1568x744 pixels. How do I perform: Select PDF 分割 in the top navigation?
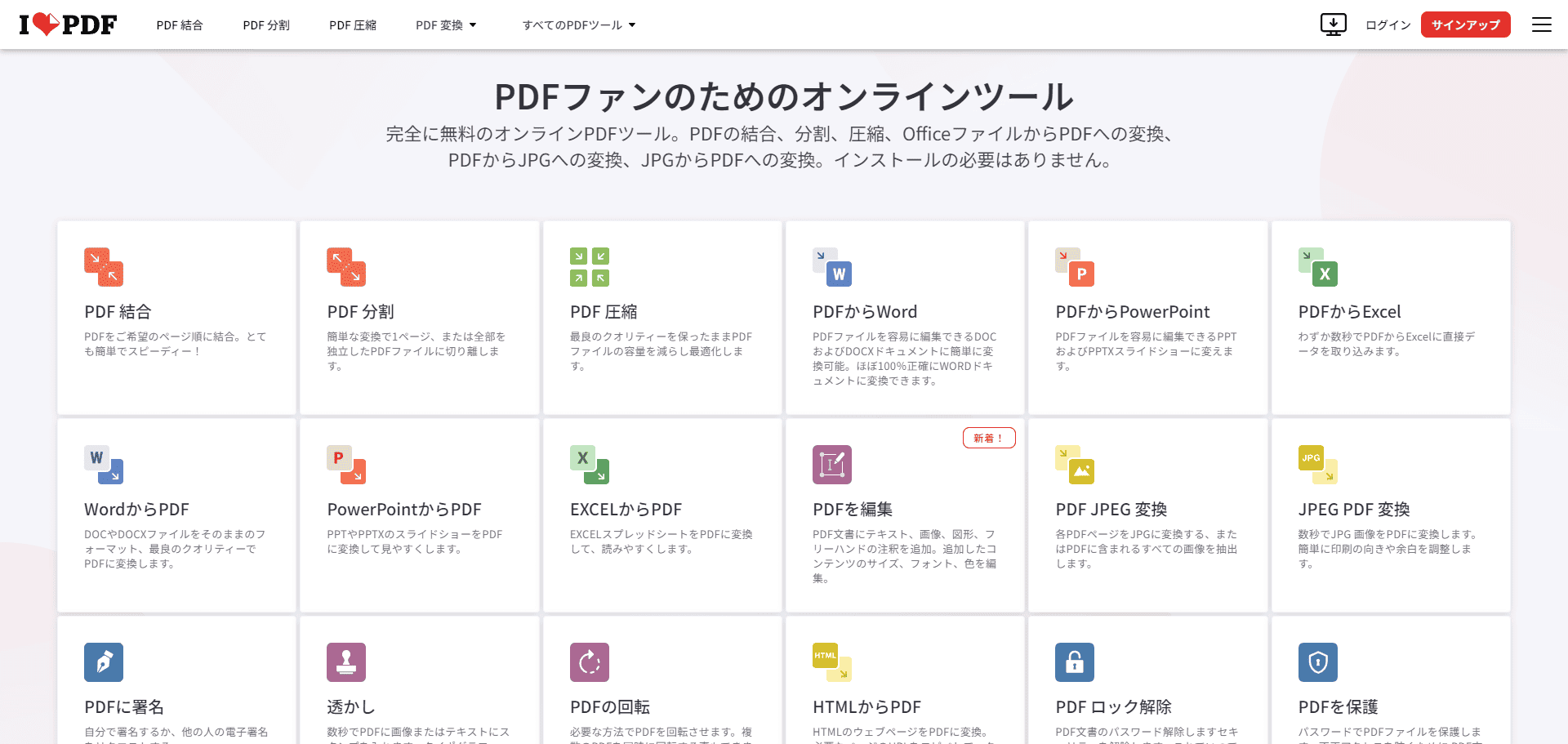click(266, 25)
